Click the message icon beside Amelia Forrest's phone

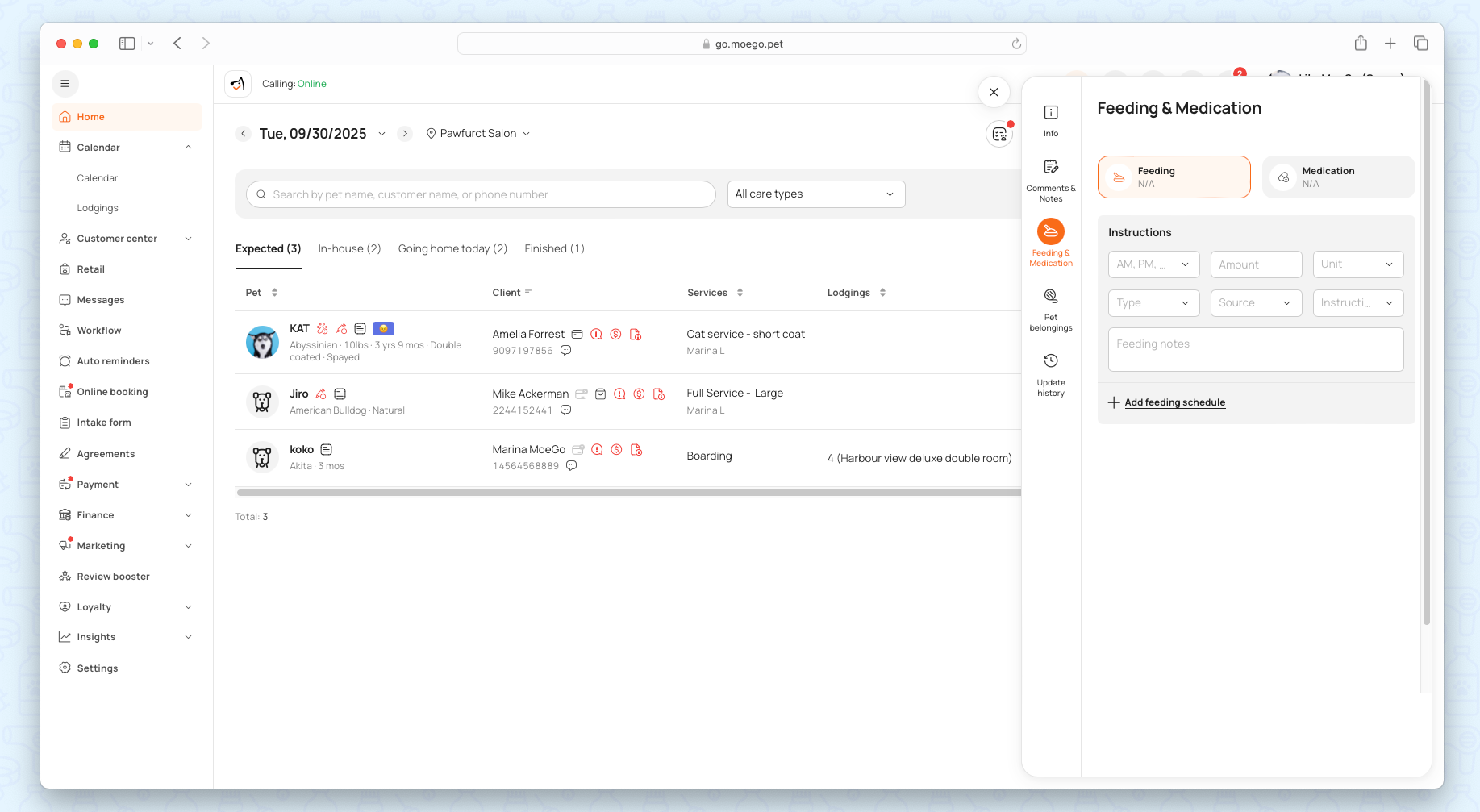(565, 351)
